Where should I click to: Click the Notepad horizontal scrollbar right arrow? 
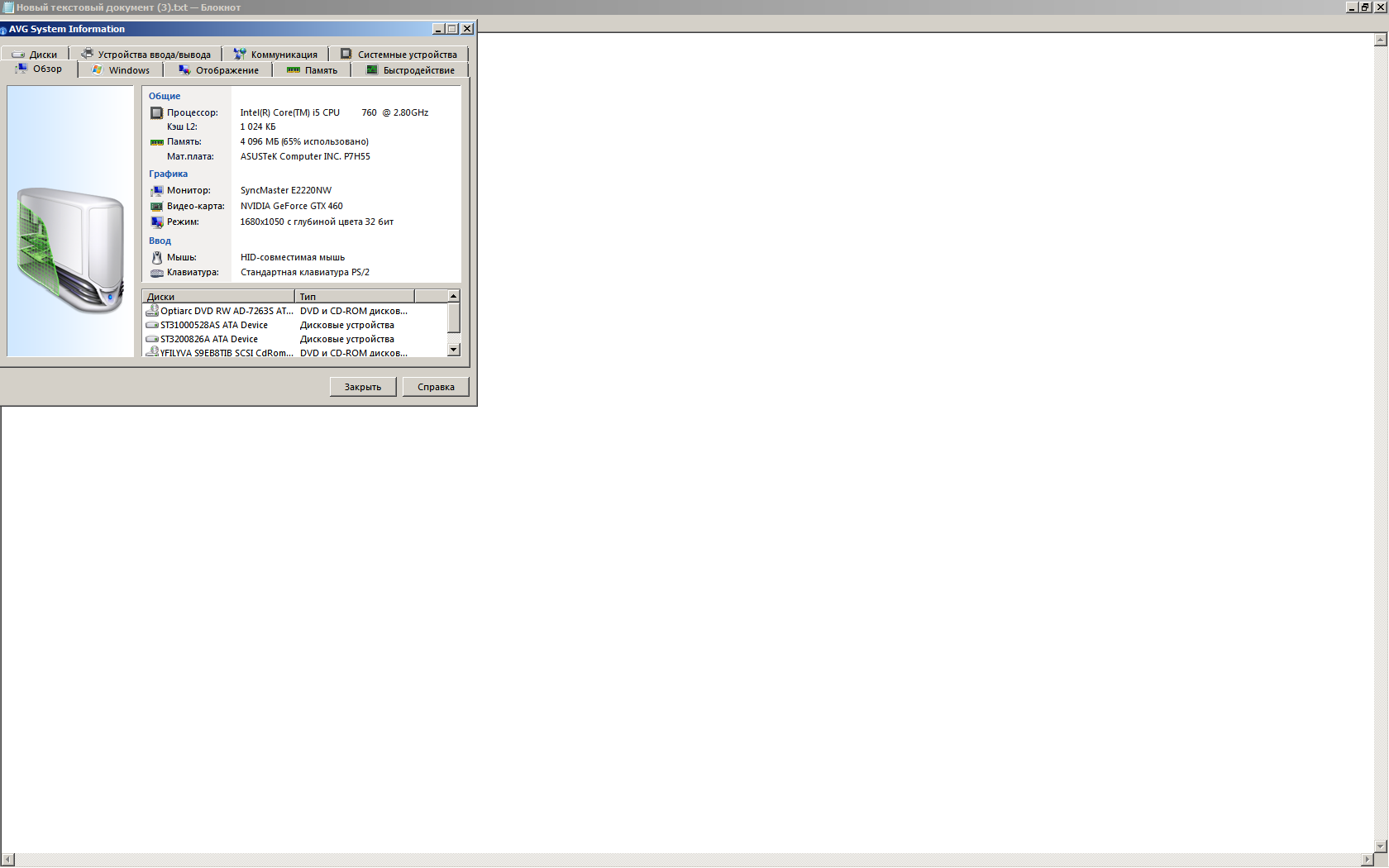[1368, 860]
